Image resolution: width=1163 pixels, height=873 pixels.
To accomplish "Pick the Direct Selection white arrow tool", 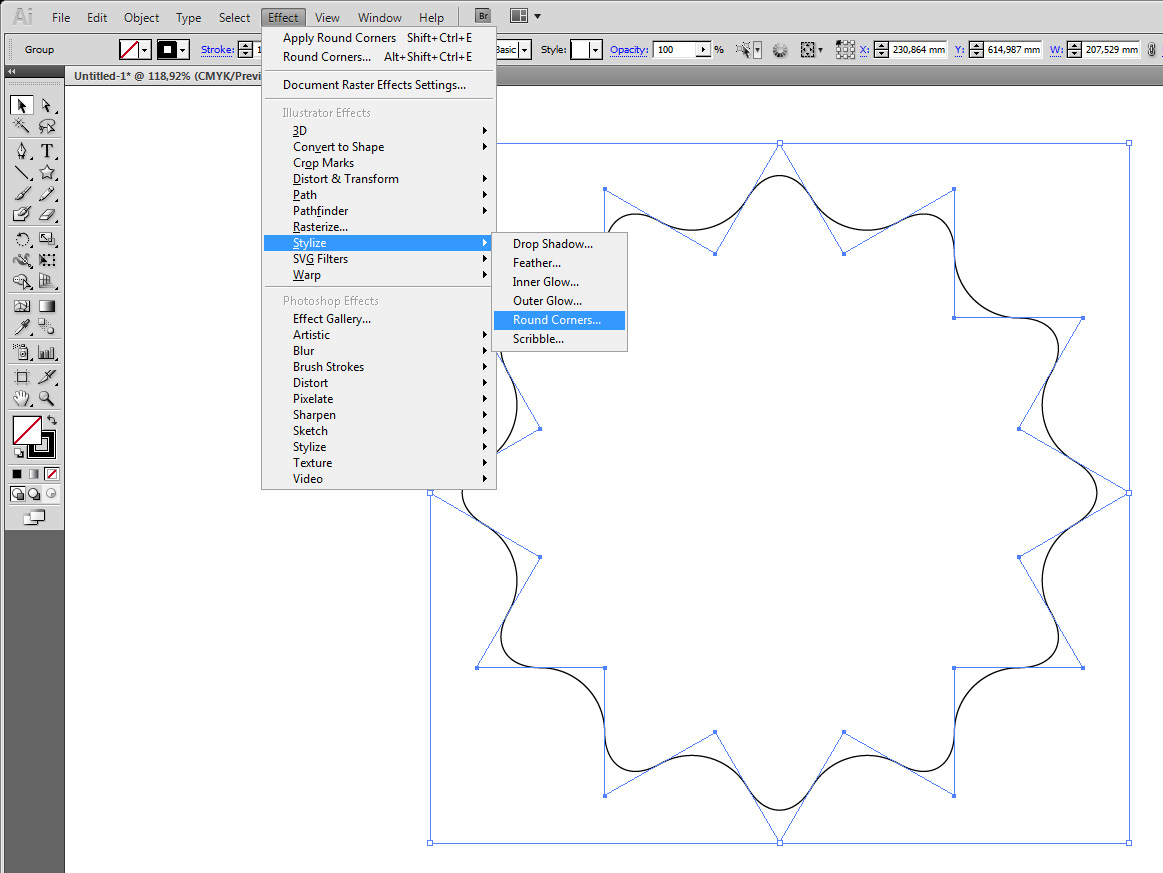I will coord(46,106).
